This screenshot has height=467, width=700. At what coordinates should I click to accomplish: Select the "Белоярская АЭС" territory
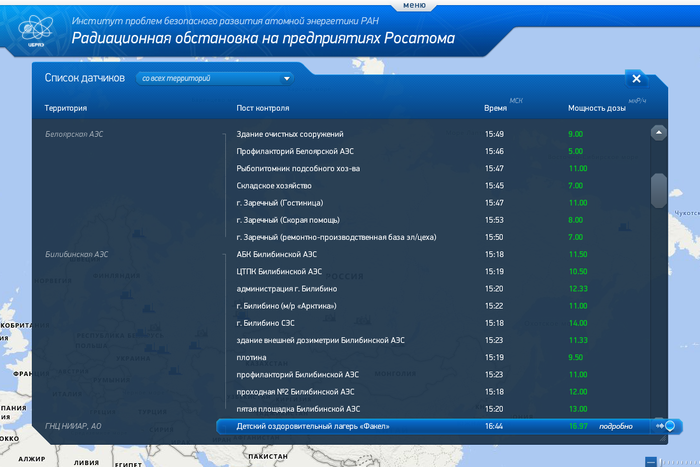coord(75,134)
